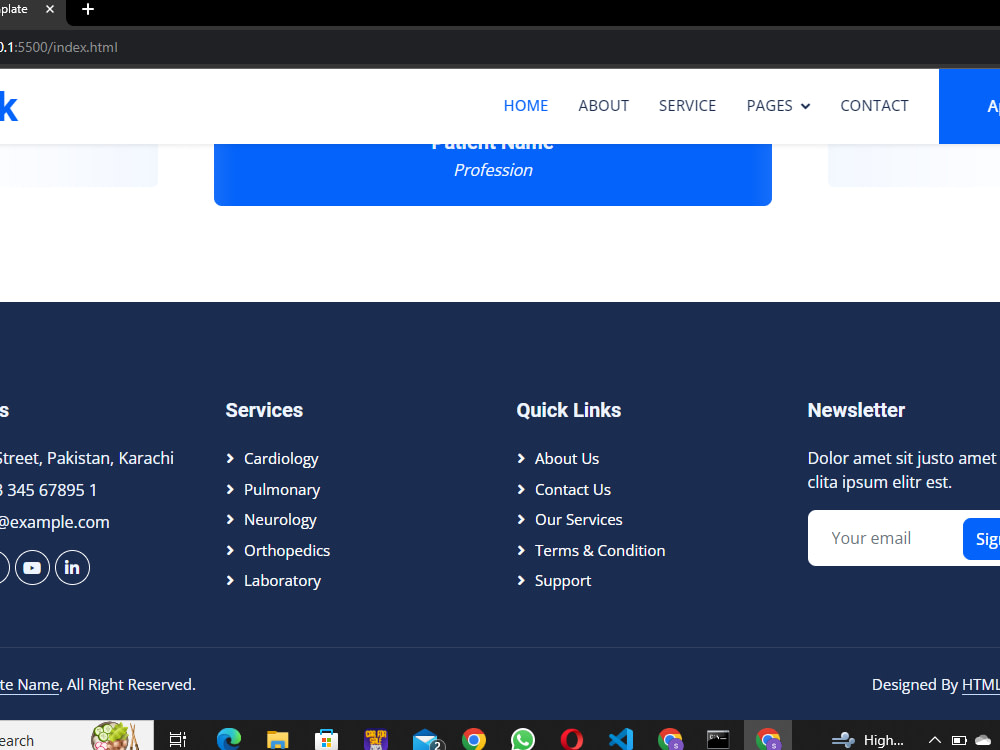1000x750 pixels.
Task: Launch Opera browser from taskbar
Action: tap(571, 739)
